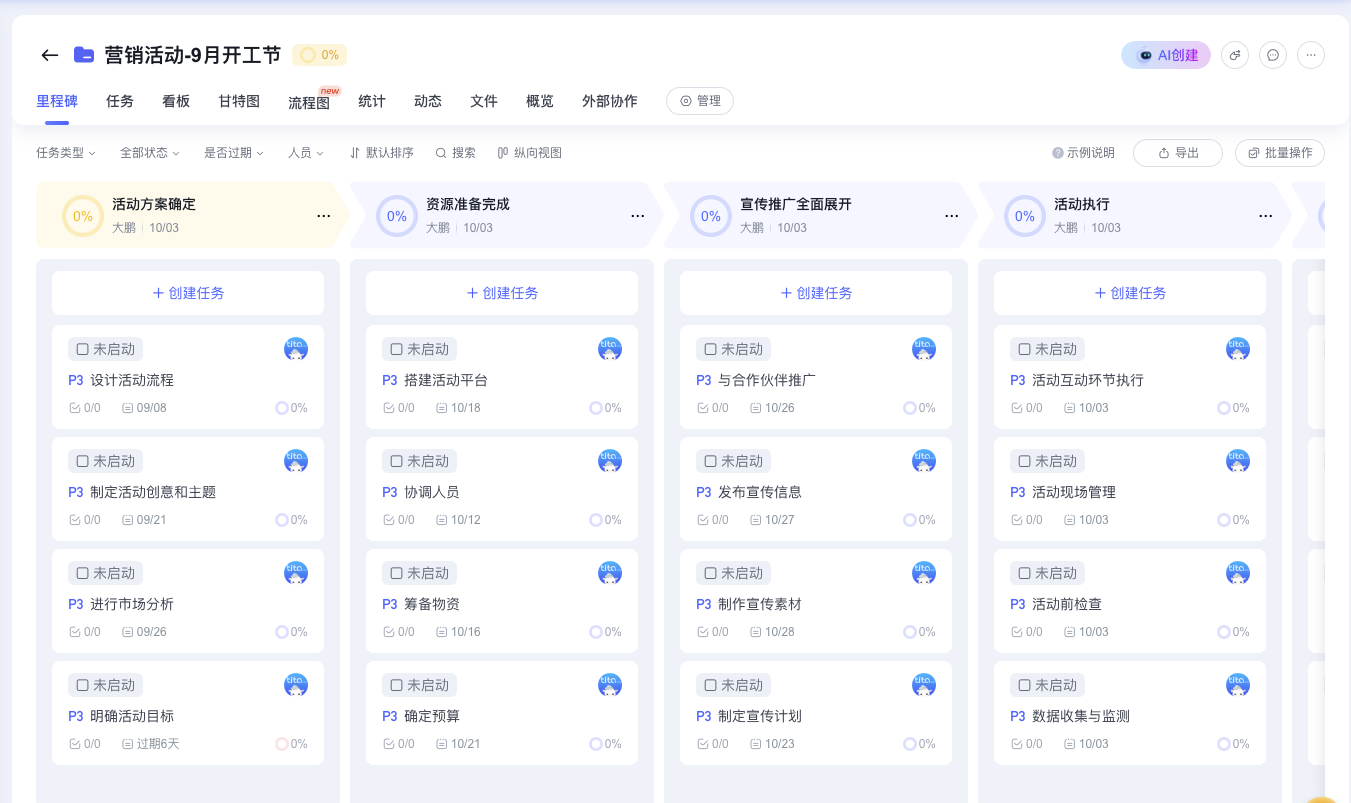Click the 0% progress ring on 活动方案确定 milestone
The image size is (1351, 803).
click(x=82, y=215)
